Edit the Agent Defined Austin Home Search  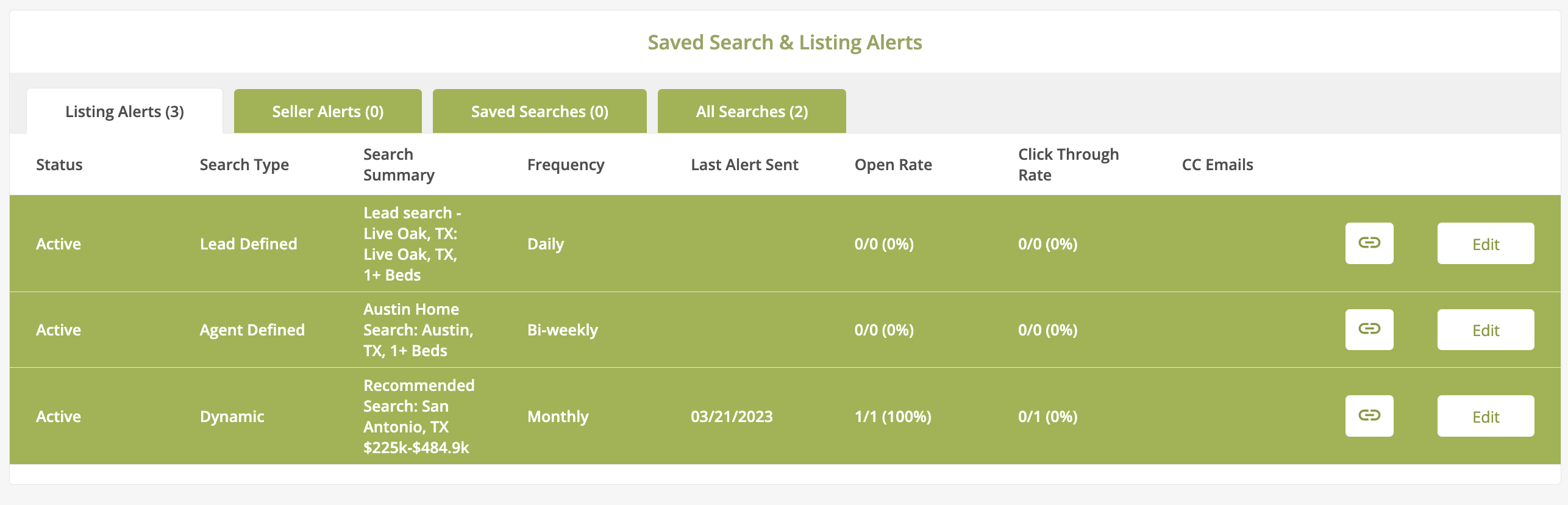[1486, 329]
